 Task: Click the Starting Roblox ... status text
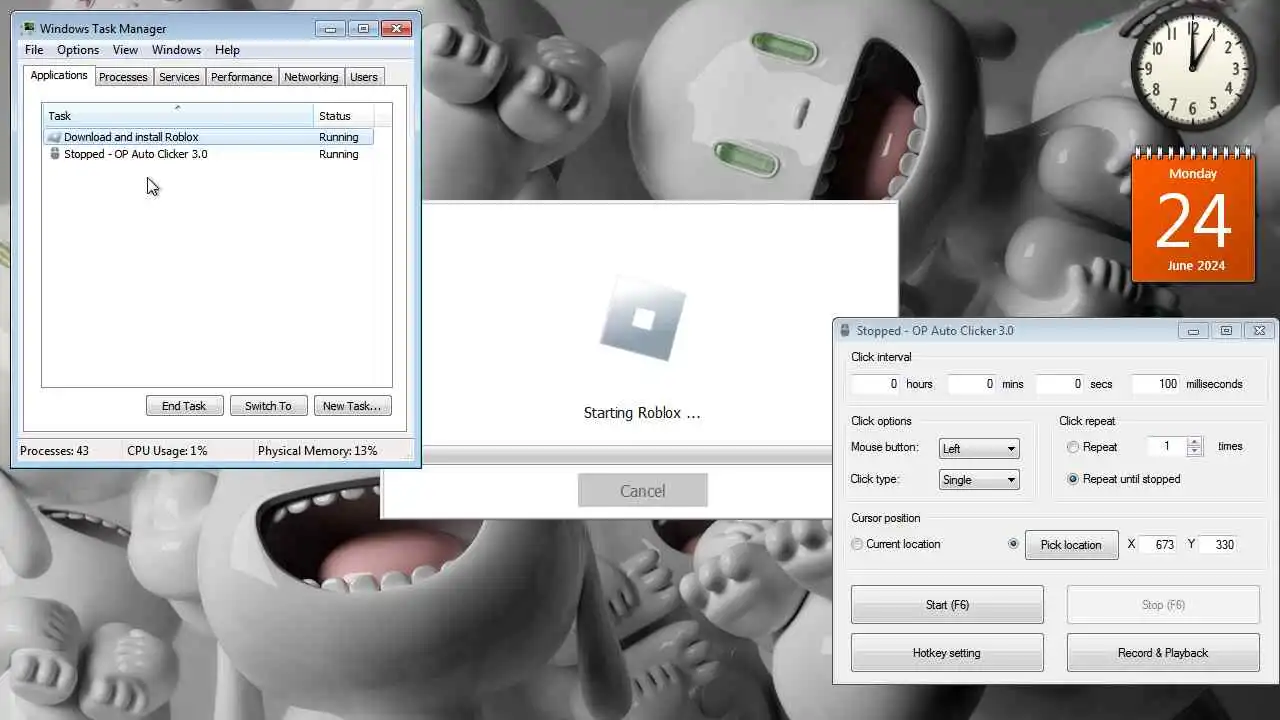[642, 413]
